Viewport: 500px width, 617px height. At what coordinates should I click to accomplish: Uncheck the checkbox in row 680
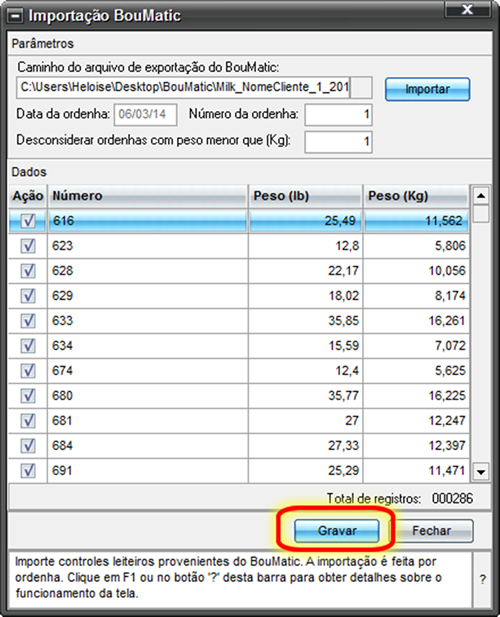pyautogui.click(x=28, y=395)
